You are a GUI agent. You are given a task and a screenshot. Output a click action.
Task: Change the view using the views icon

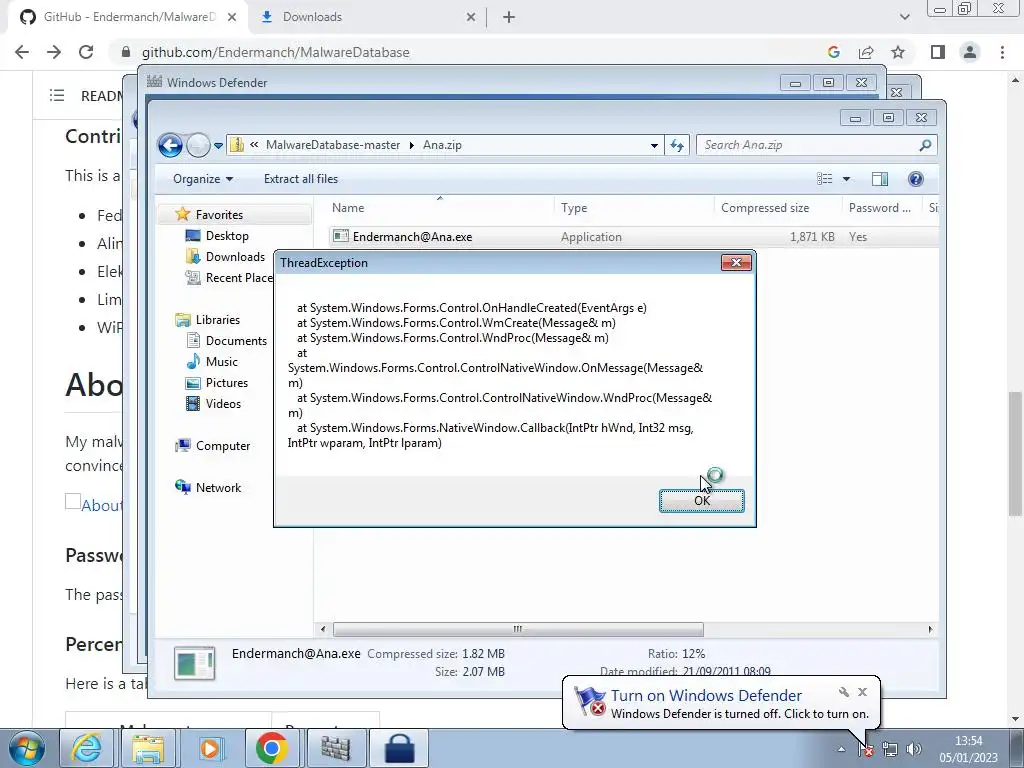tap(825, 179)
